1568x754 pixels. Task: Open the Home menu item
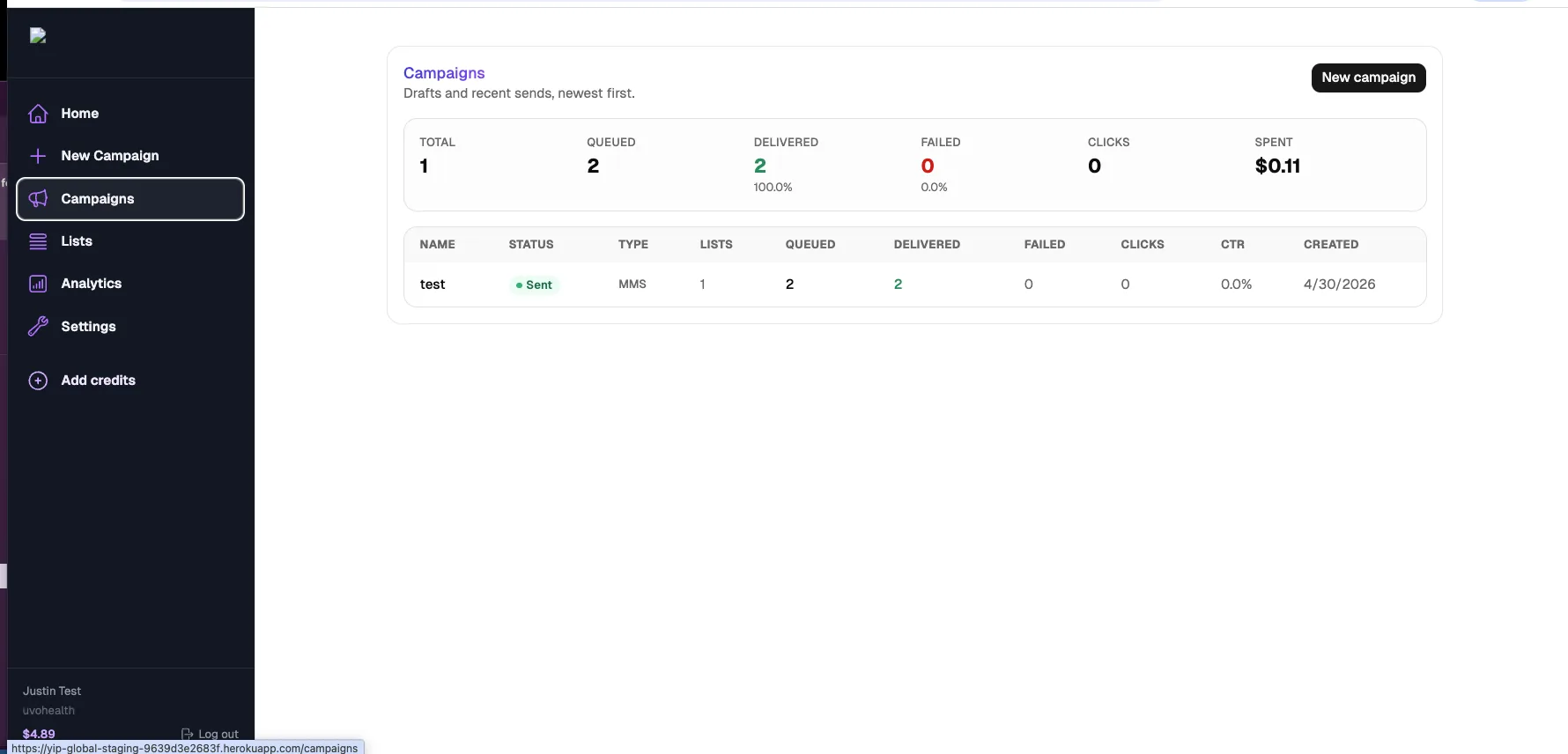(130, 114)
